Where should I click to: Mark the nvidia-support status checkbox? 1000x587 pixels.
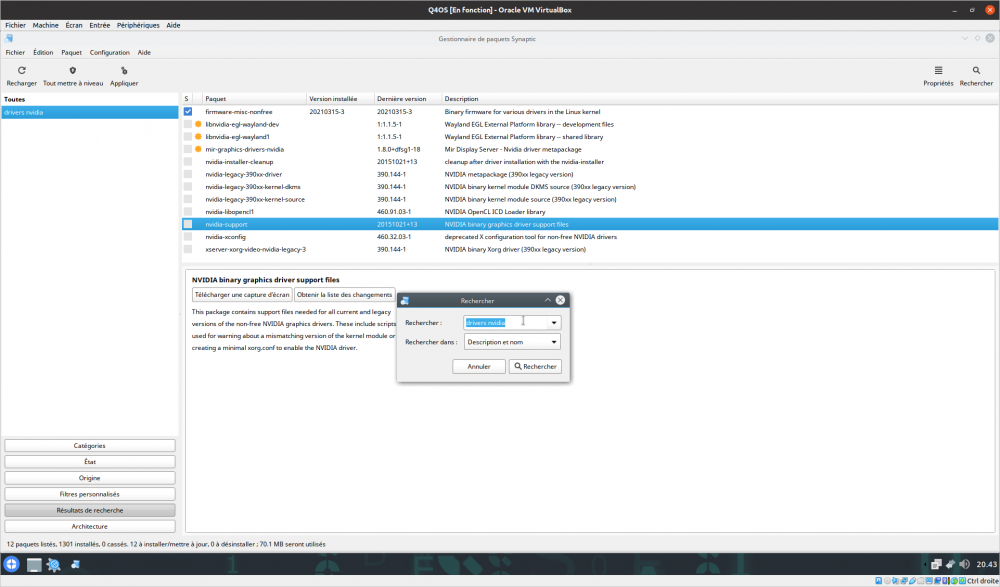188,224
